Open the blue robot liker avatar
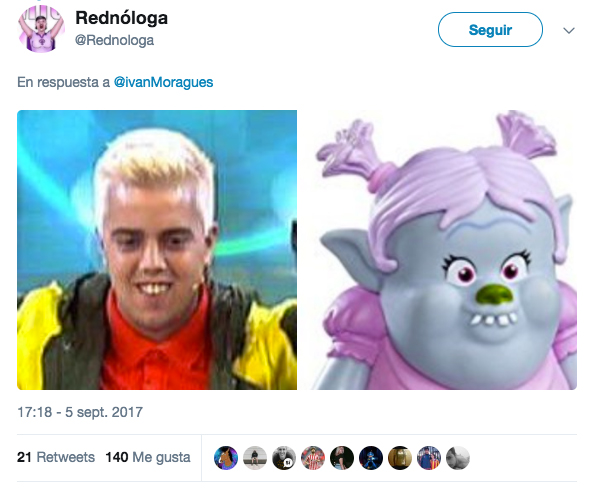The width and height of the screenshot is (595, 491). [371, 458]
